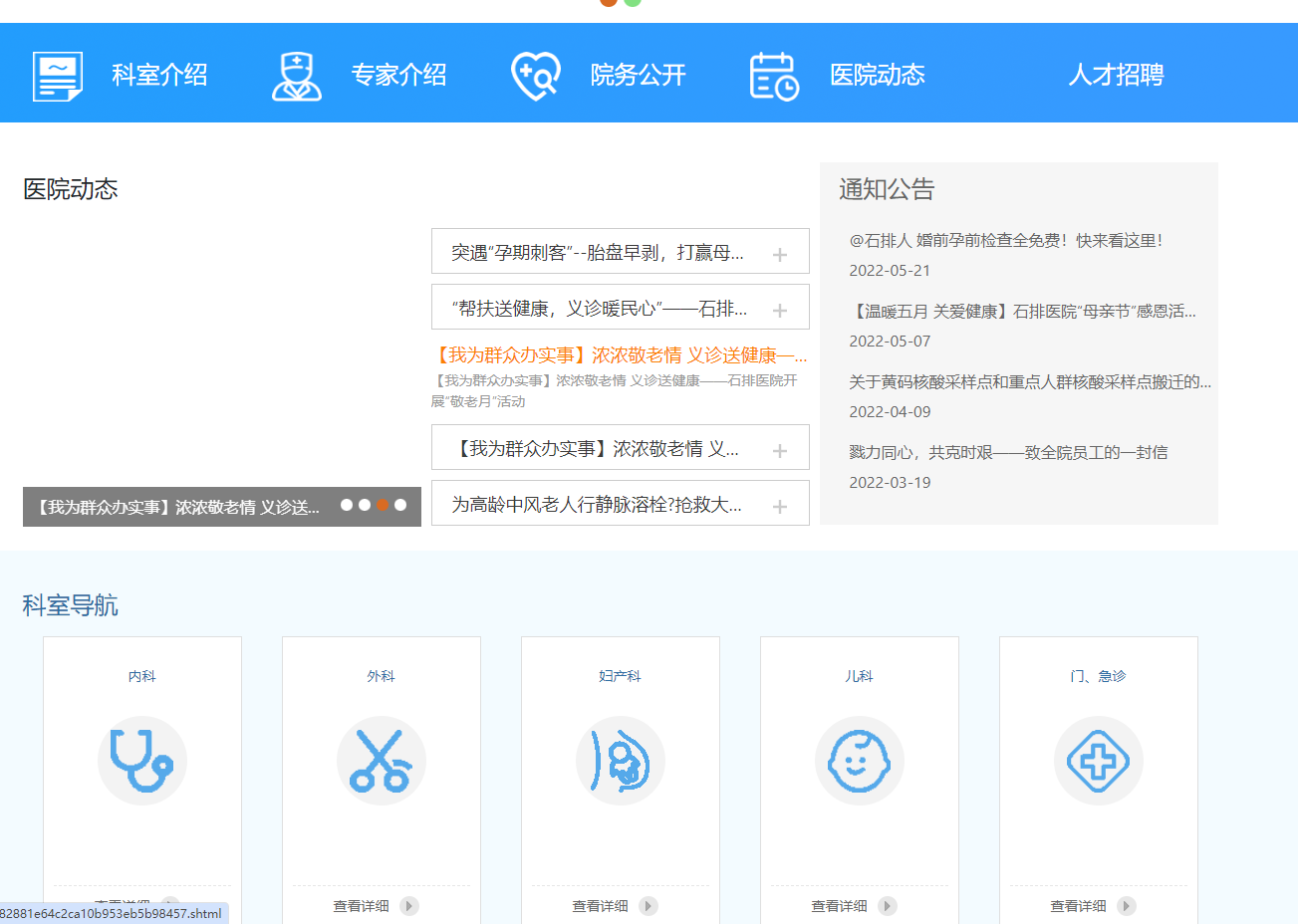The width and height of the screenshot is (1298, 924).
Task: Click the 外科 card title
Action: click(382, 676)
